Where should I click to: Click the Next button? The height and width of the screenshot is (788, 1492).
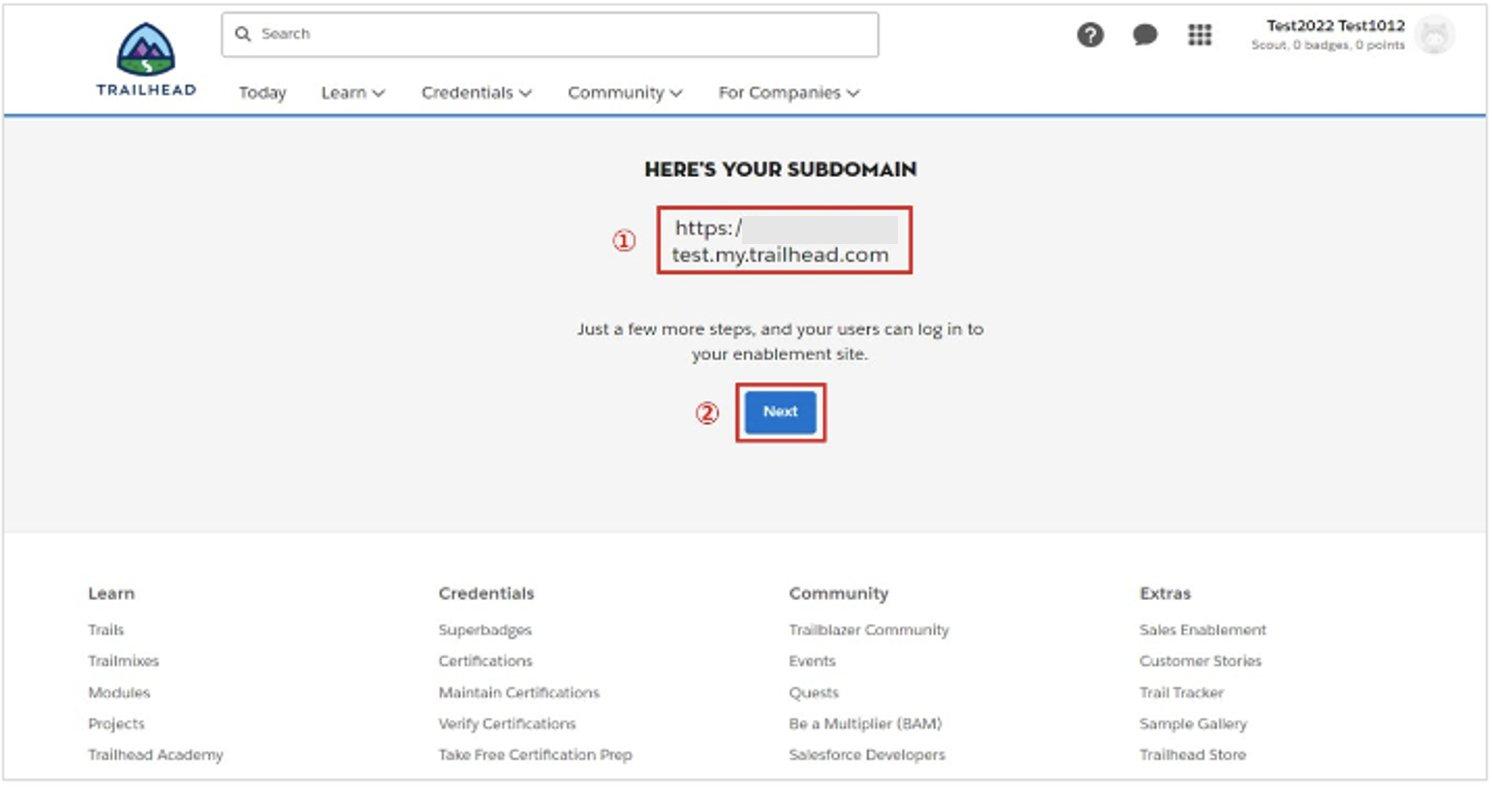(x=780, y=412)
